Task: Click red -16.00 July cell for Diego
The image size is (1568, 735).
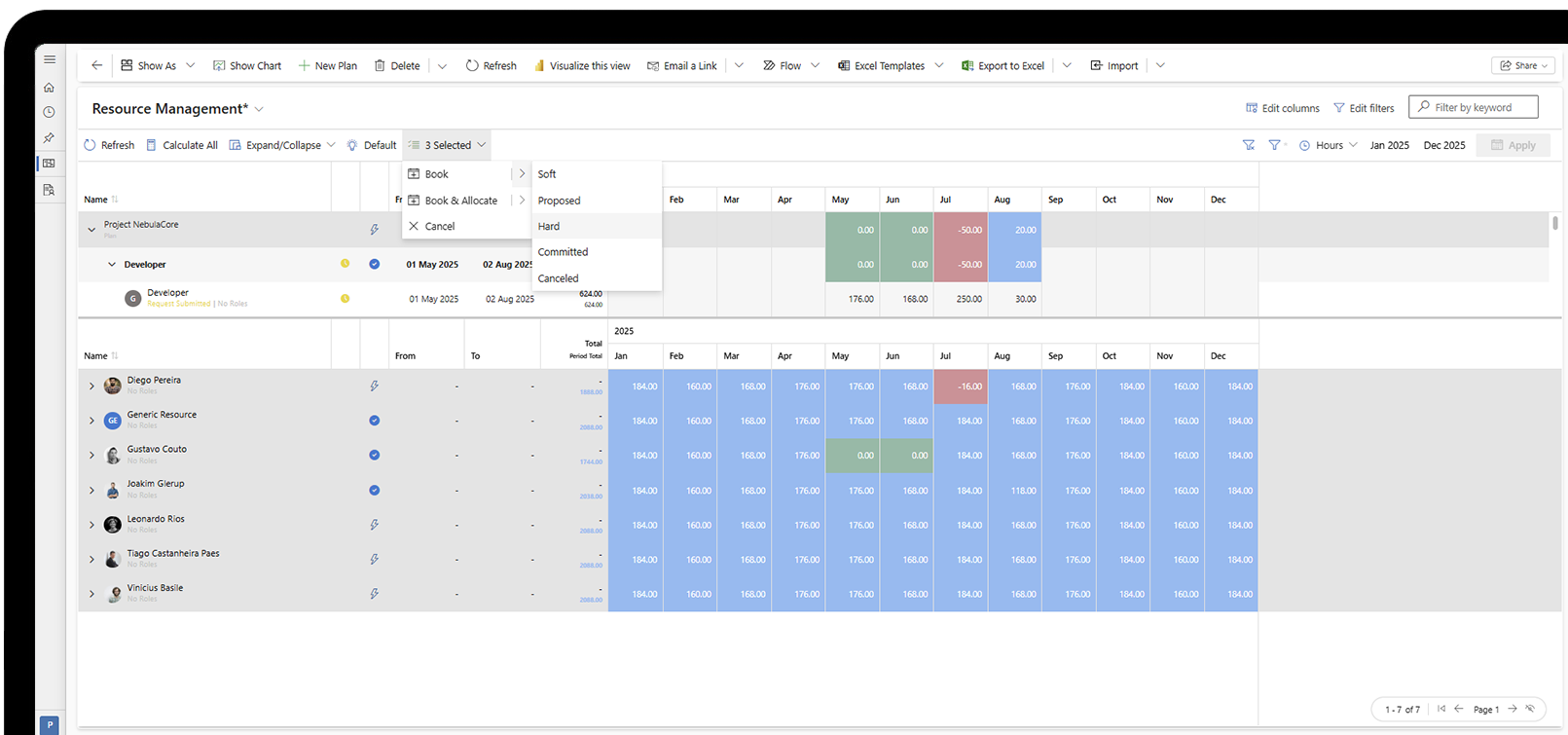Action: 960,386
